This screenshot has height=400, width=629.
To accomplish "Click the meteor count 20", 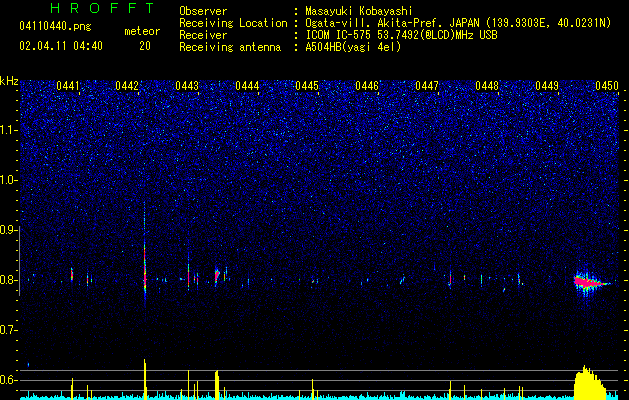I will 145,46.
